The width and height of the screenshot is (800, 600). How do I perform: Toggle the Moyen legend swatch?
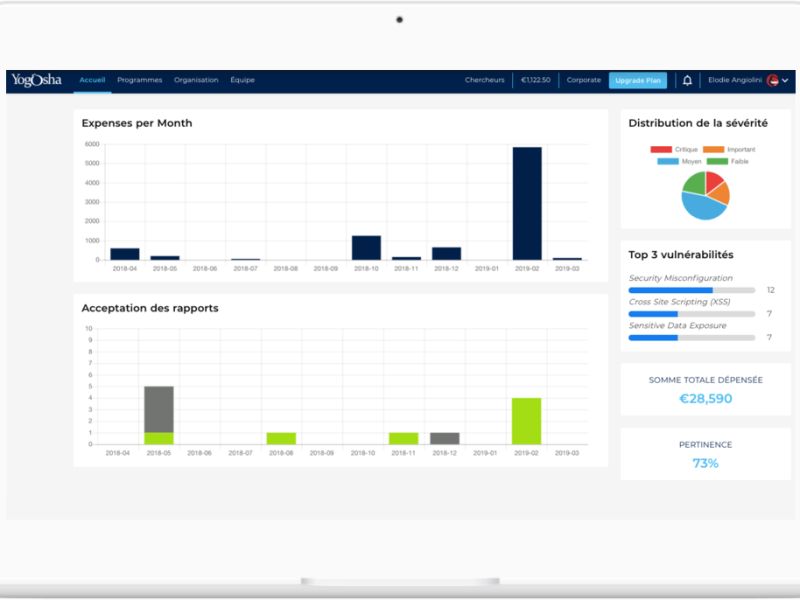click(668, 161)
